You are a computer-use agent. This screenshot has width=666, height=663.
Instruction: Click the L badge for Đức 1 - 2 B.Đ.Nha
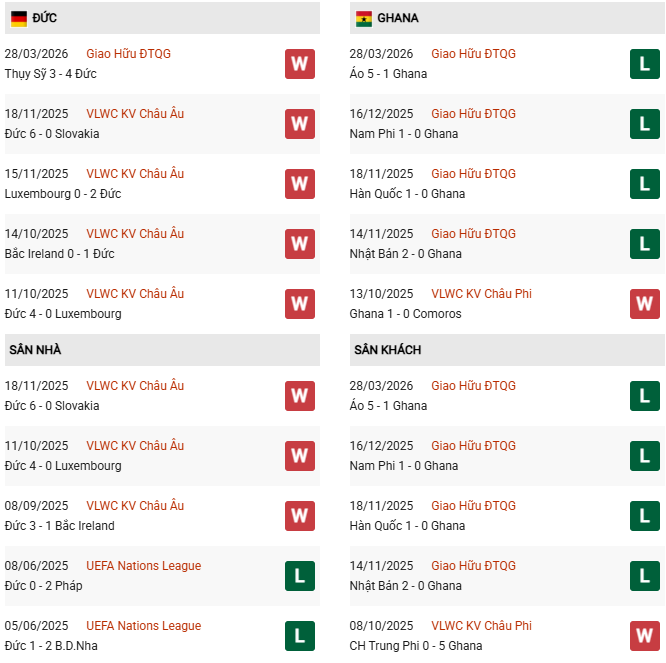point(299,636)
